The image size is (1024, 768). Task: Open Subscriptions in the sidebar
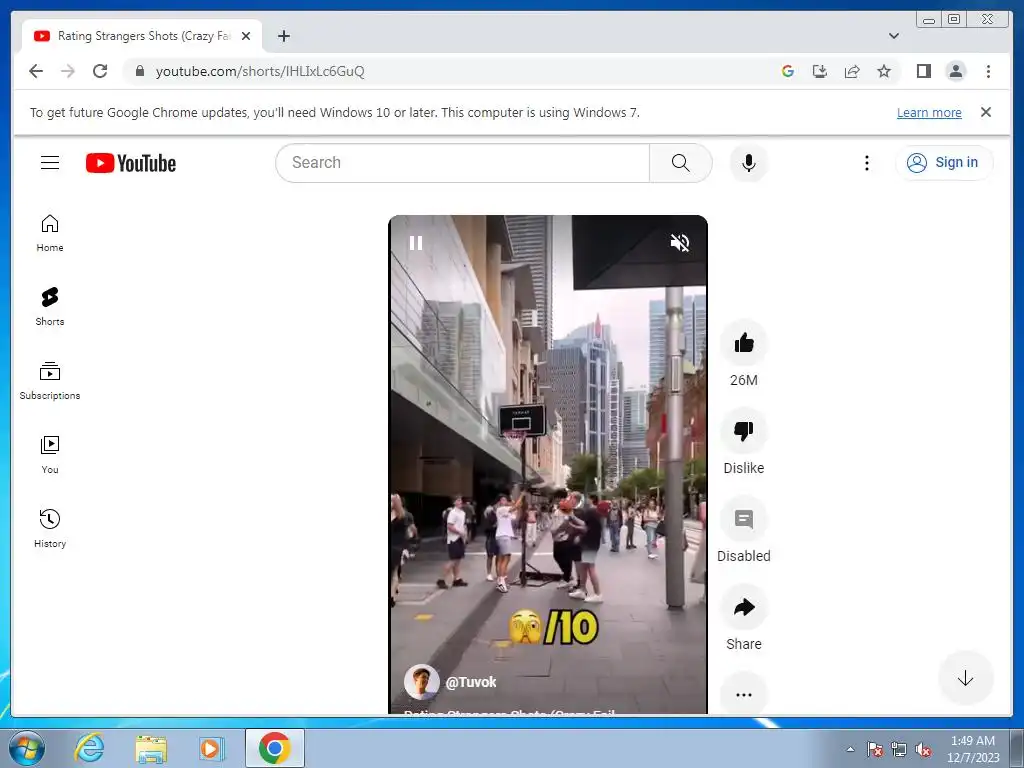[50, 381]
